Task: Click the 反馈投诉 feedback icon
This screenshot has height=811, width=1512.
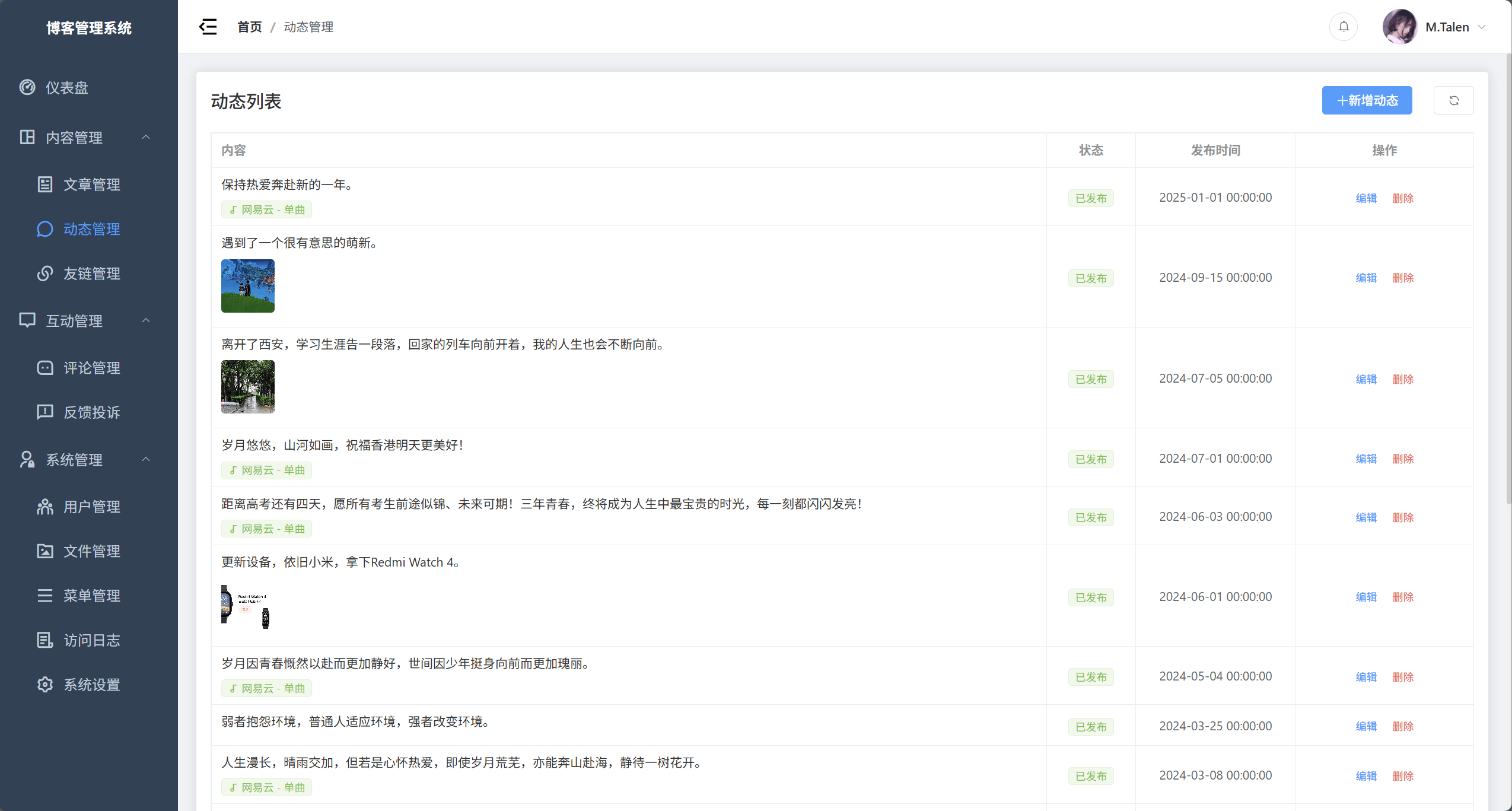Action: [45, 412]
